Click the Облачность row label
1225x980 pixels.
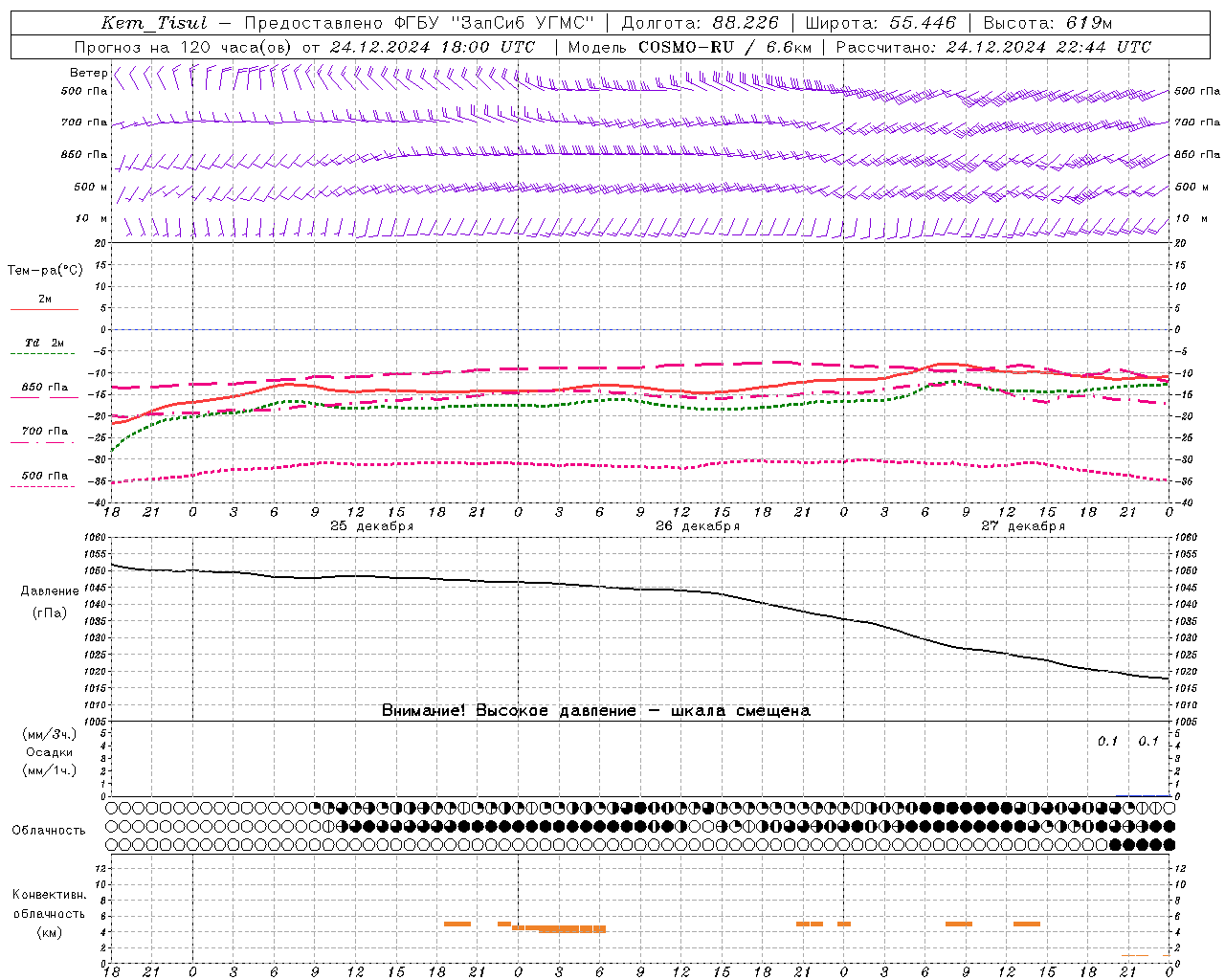tap(49, 831)
